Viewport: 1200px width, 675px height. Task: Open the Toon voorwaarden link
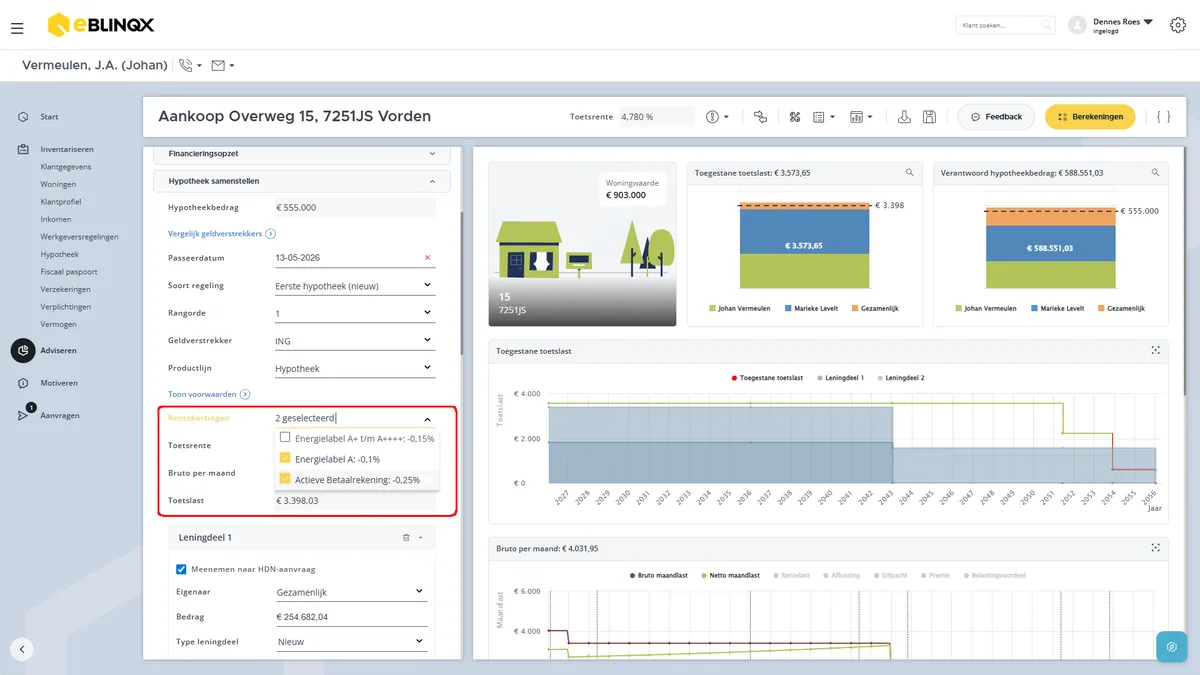click(209, 395)
